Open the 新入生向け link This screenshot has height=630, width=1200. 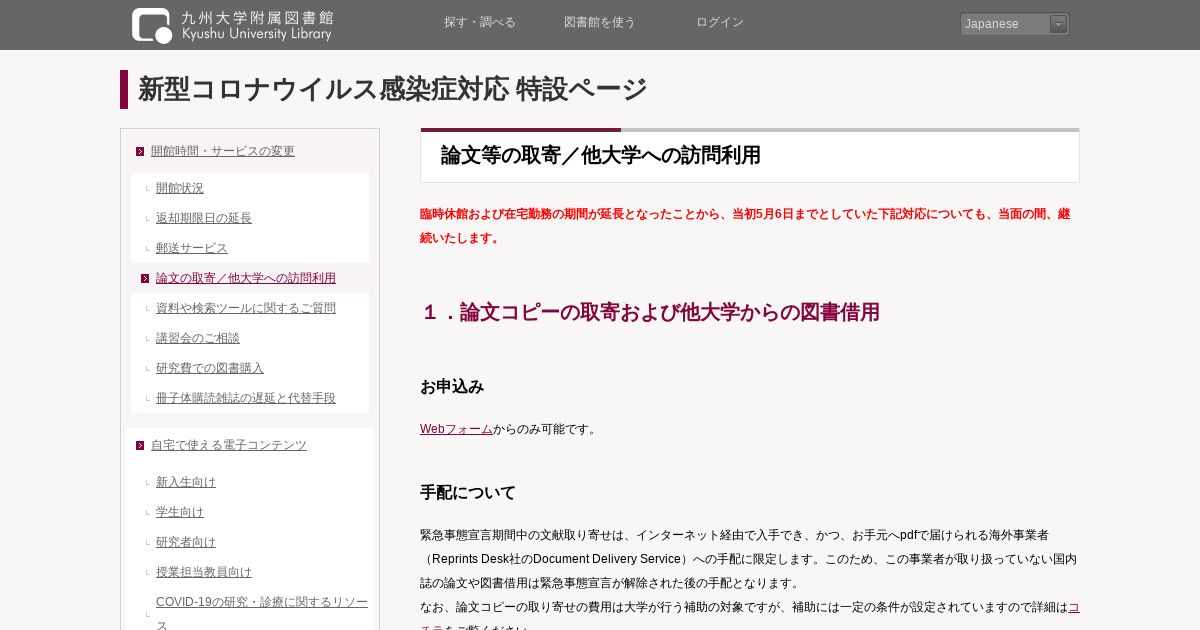tap(186, 482)
